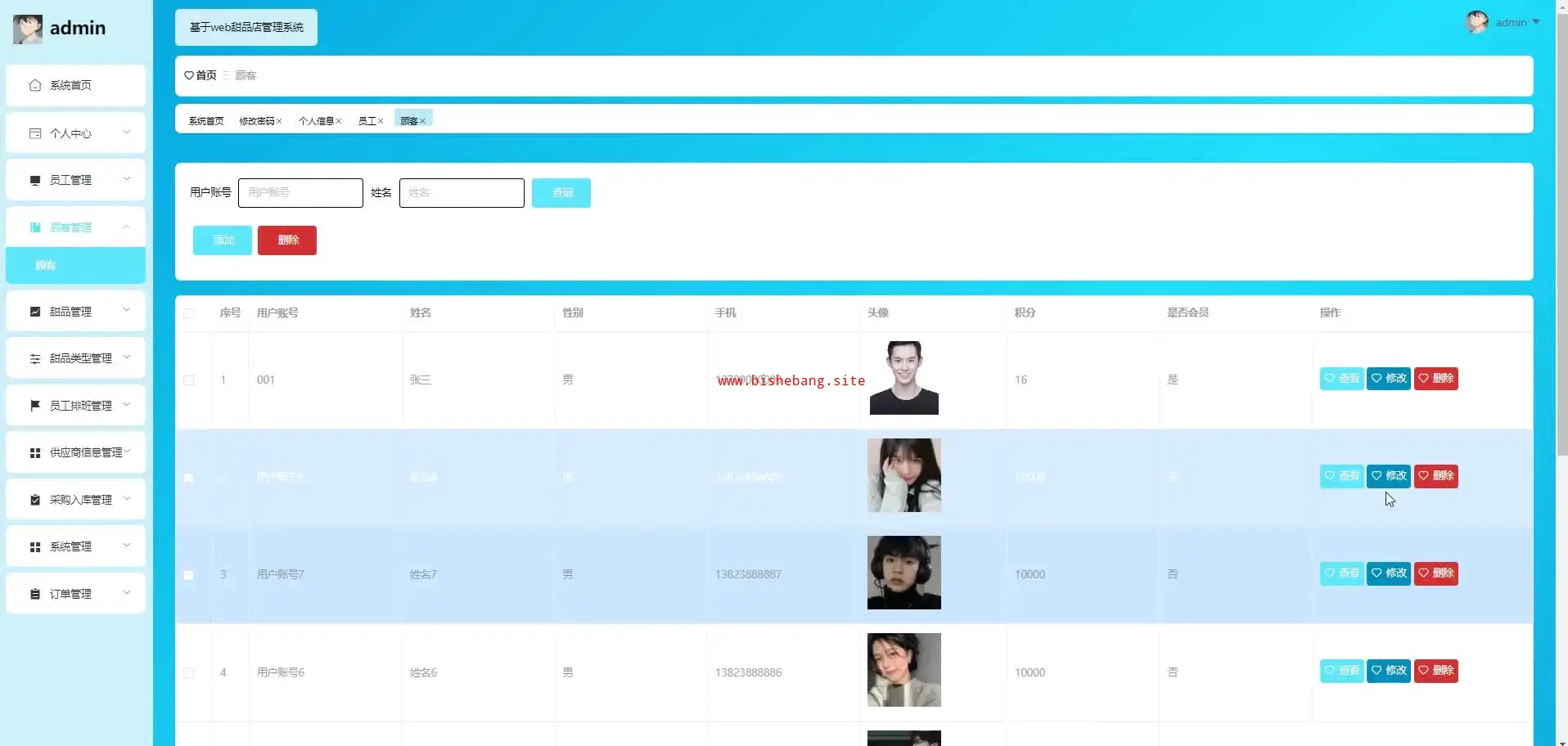Close the 顾客 tab
The width and height of the screenshot is (1568, 746).
click(422, 121)
